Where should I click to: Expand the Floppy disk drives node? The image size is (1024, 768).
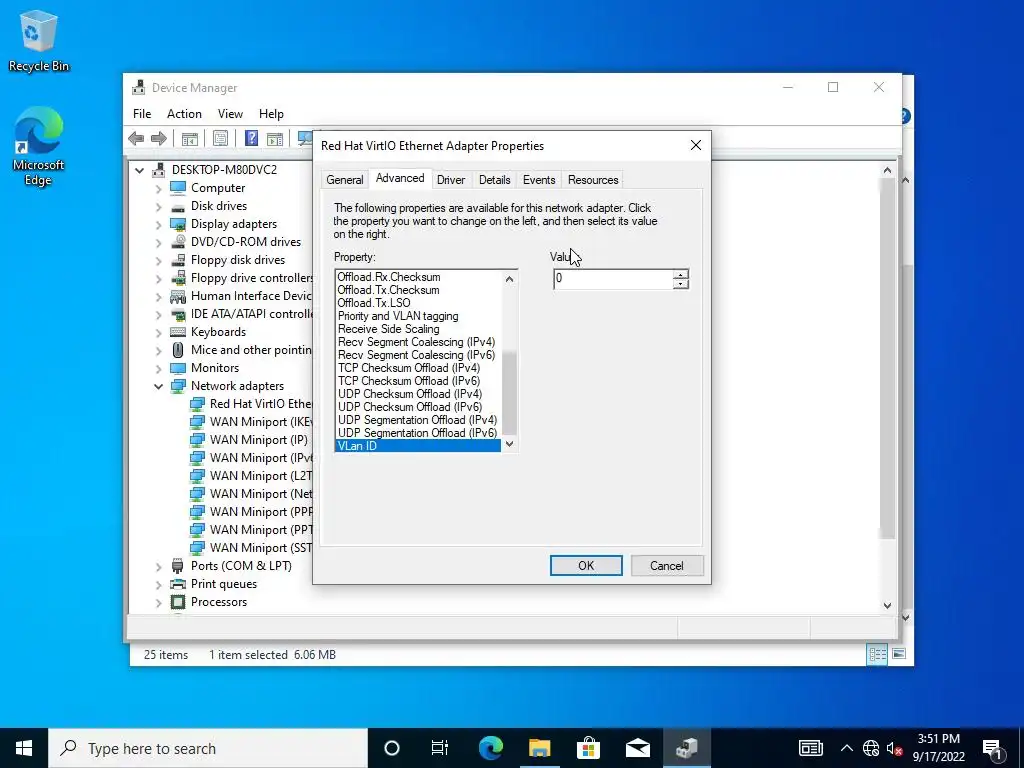158,261
